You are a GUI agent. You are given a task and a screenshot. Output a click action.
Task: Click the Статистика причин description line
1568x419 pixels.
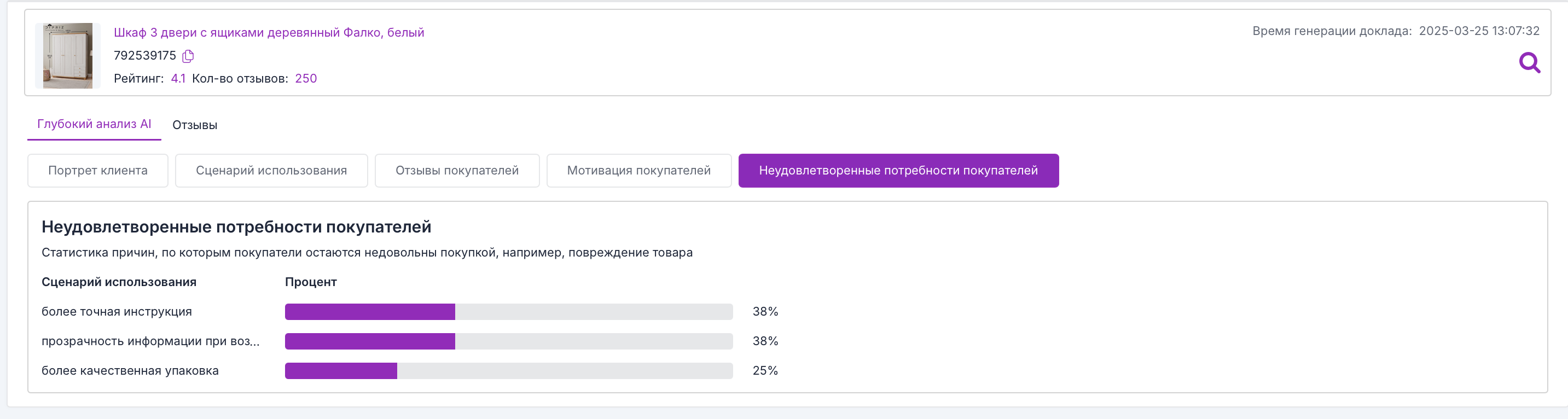pyautogui.click(x=367, y=253)
